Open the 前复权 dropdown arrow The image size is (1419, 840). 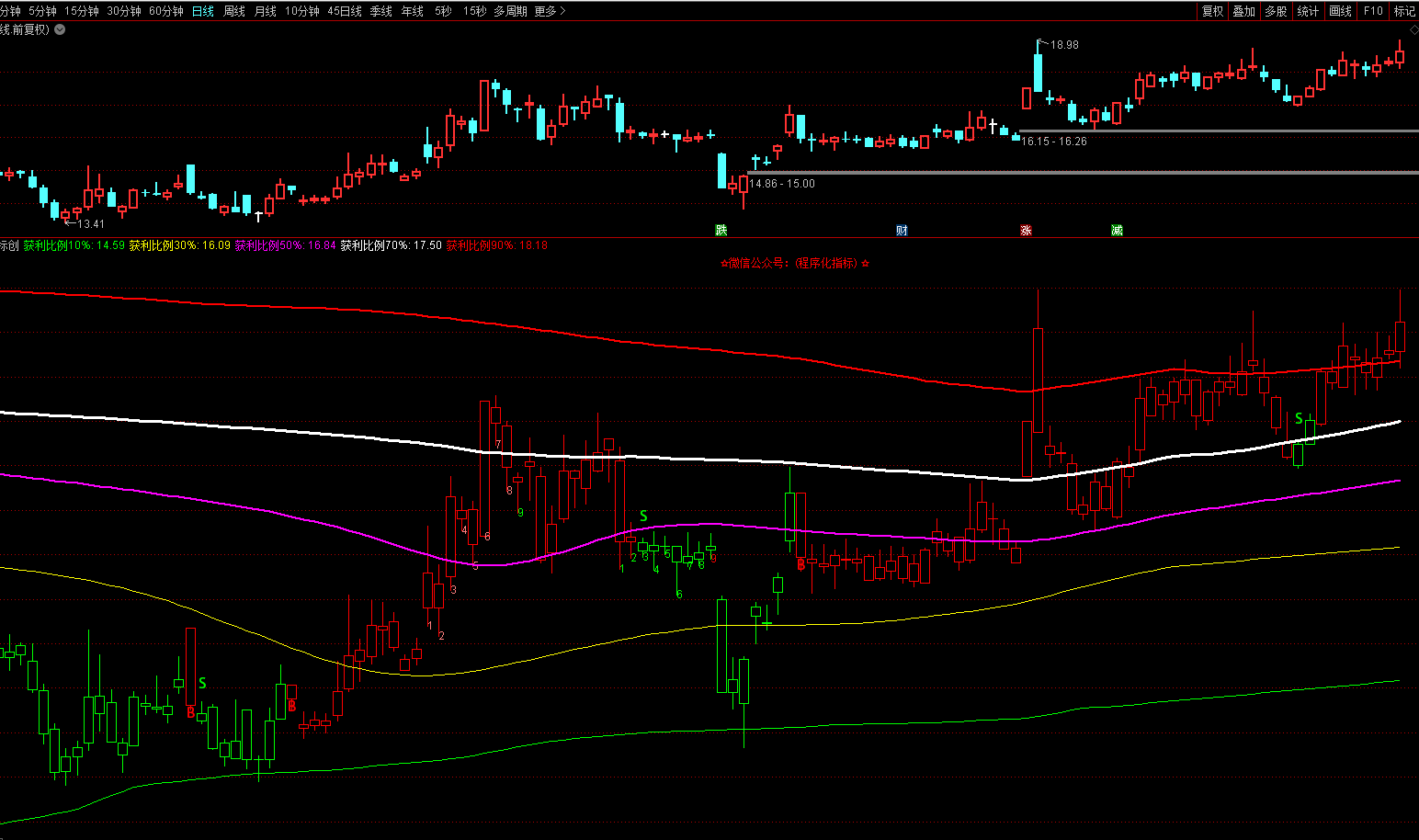pyautogui.click(x=60, y=29)
